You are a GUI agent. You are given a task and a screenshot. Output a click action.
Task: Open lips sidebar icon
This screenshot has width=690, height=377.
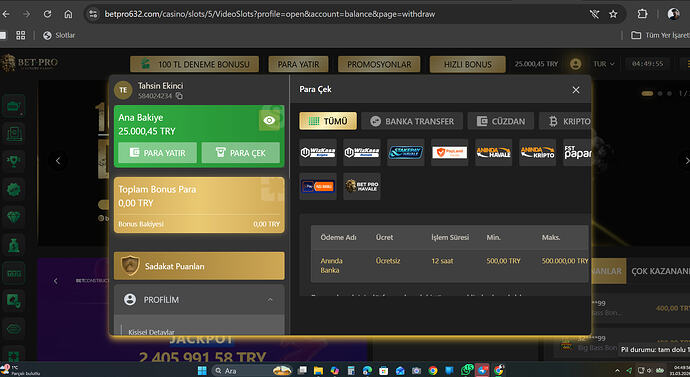14,329
